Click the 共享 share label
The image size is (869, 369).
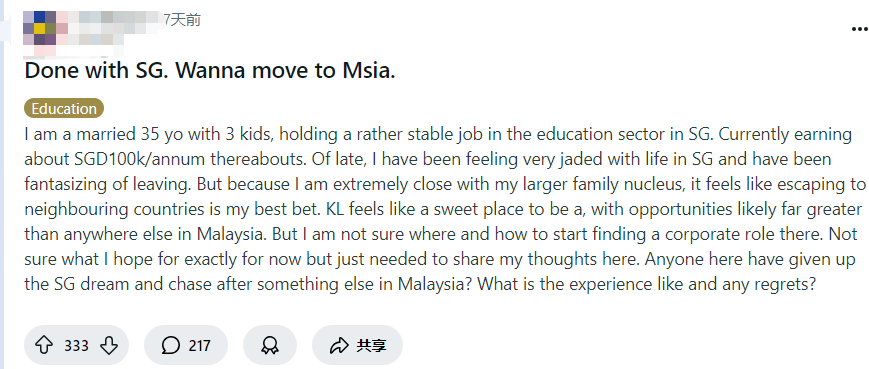(371, 346)
